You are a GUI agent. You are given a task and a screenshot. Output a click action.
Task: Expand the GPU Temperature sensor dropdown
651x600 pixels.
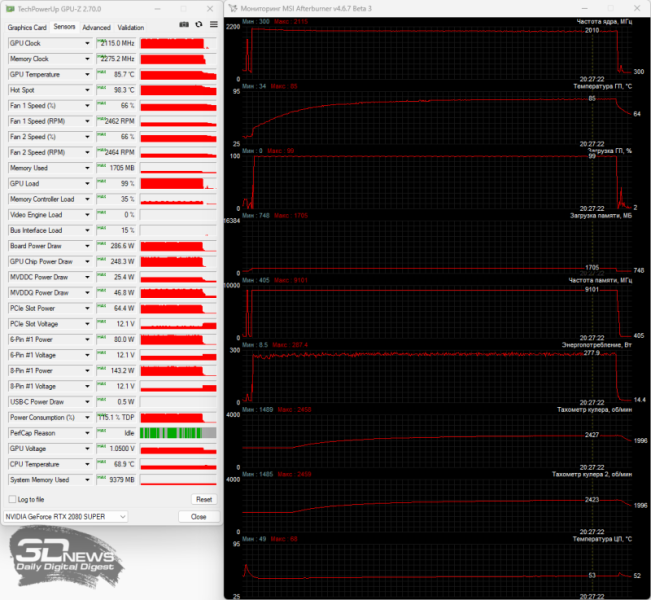pyautogui.click(x=87, y=75)
